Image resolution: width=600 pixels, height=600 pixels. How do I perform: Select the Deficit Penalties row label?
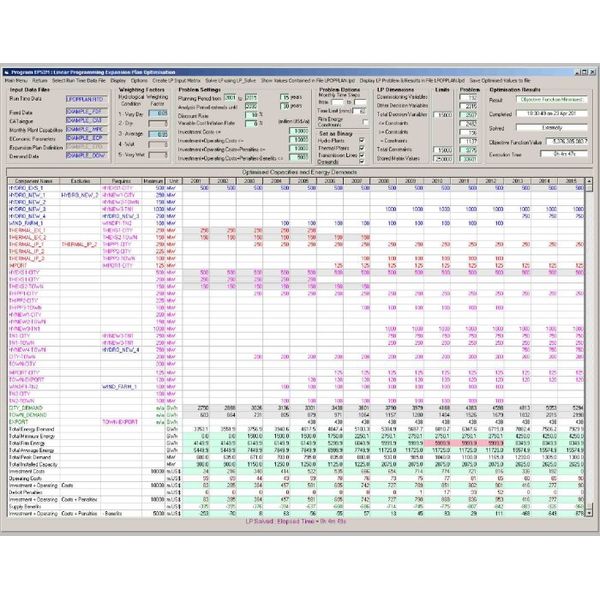pos(26,492)
